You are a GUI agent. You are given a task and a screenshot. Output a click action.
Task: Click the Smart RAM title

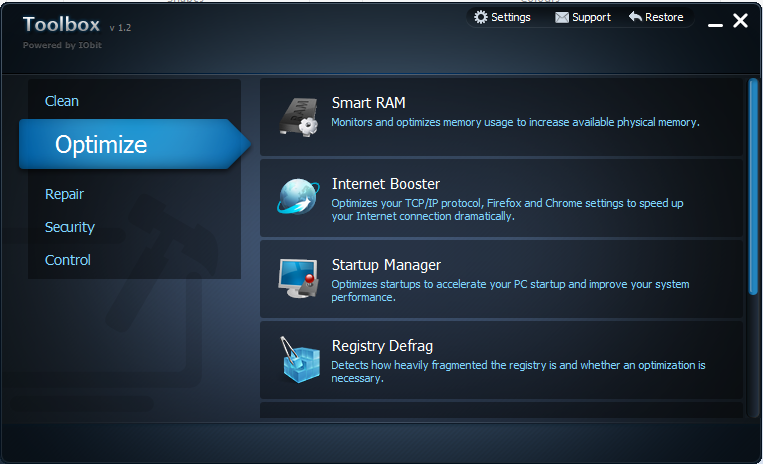[x=368, y=103]
